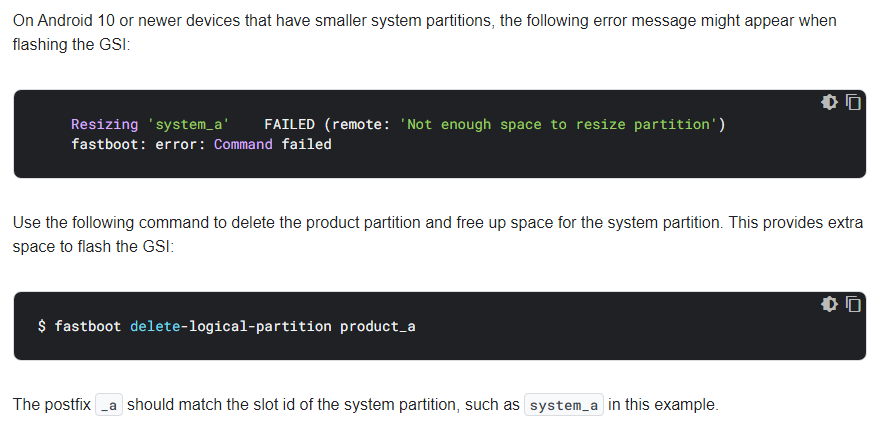
Task: Click the word fastboot after the $ prompt
Action: point(87,326)
